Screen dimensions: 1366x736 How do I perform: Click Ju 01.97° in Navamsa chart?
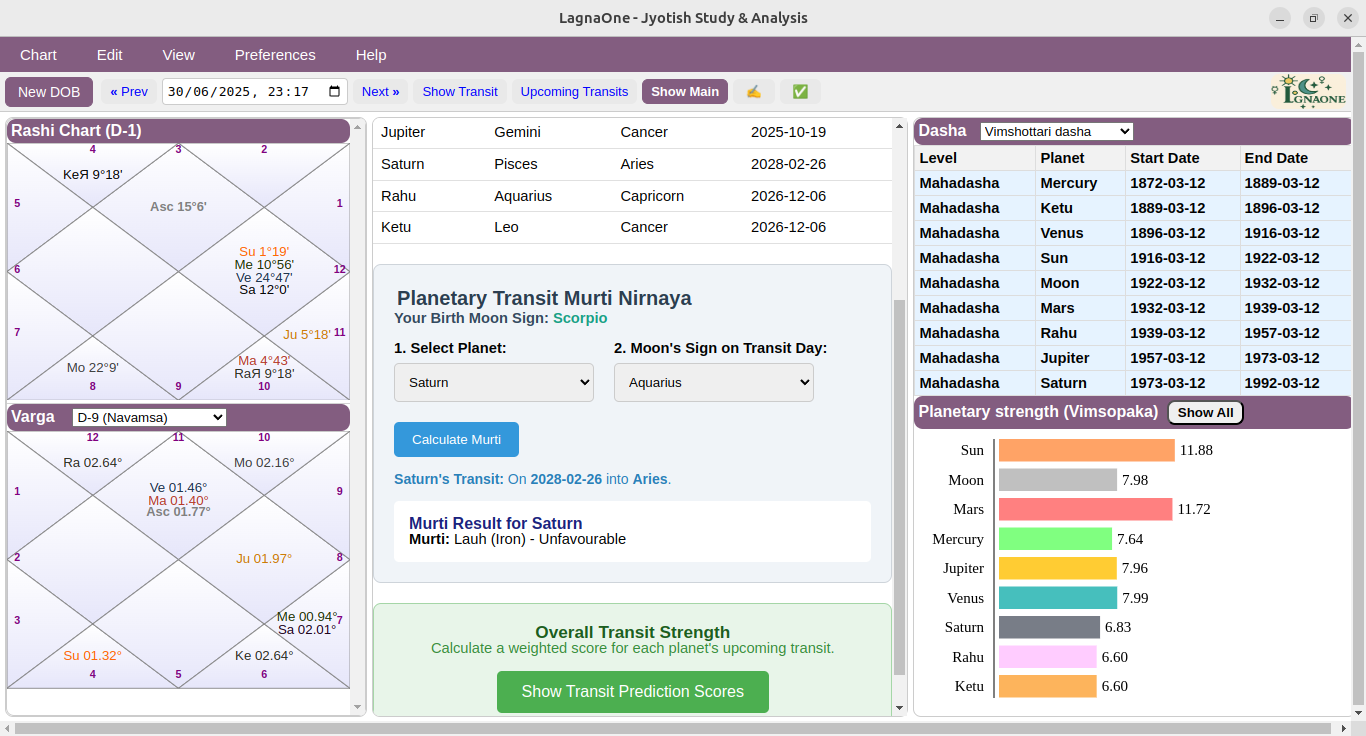pos(264,559)
